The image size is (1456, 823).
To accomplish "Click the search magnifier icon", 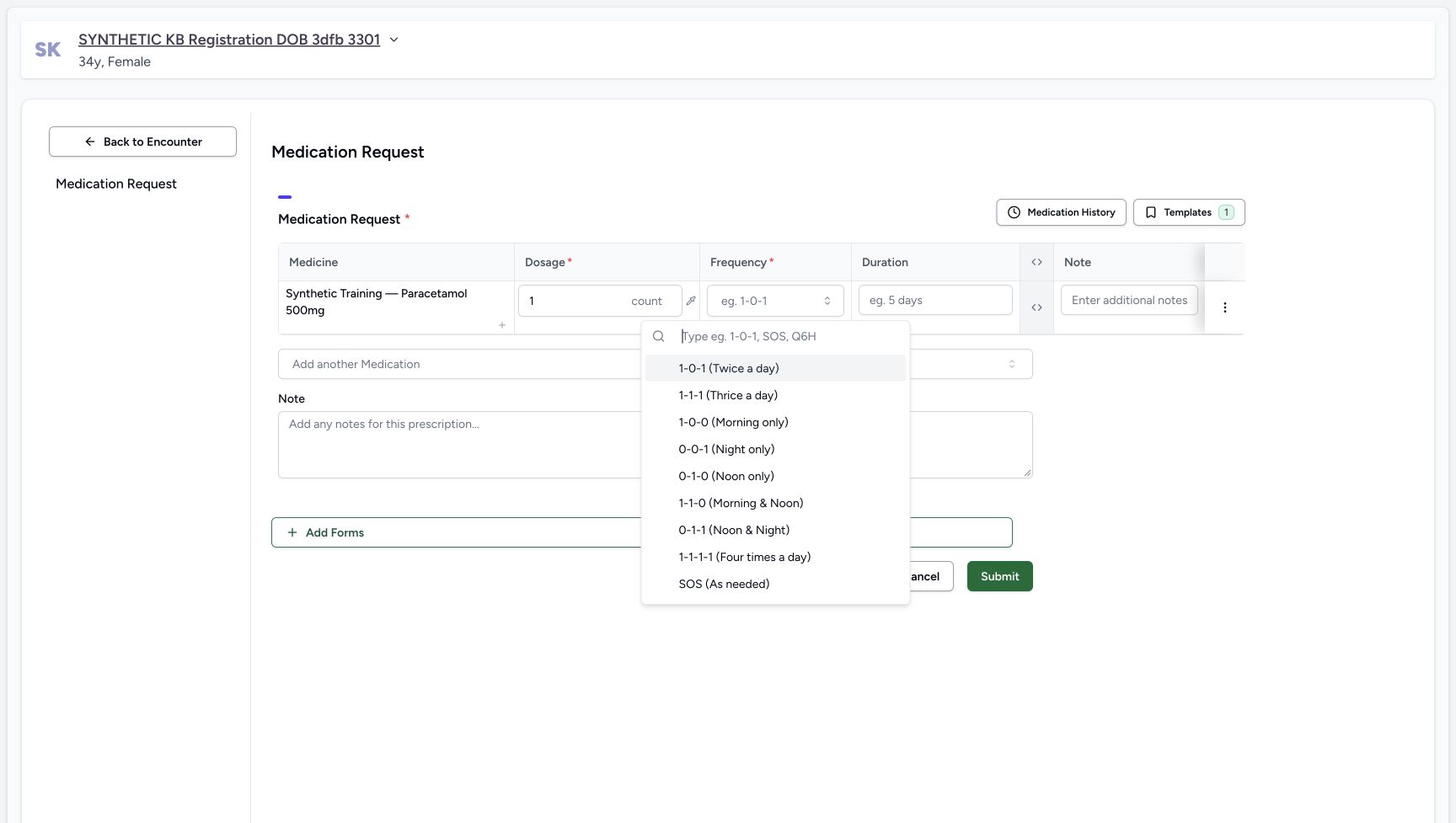I will 659,336.
